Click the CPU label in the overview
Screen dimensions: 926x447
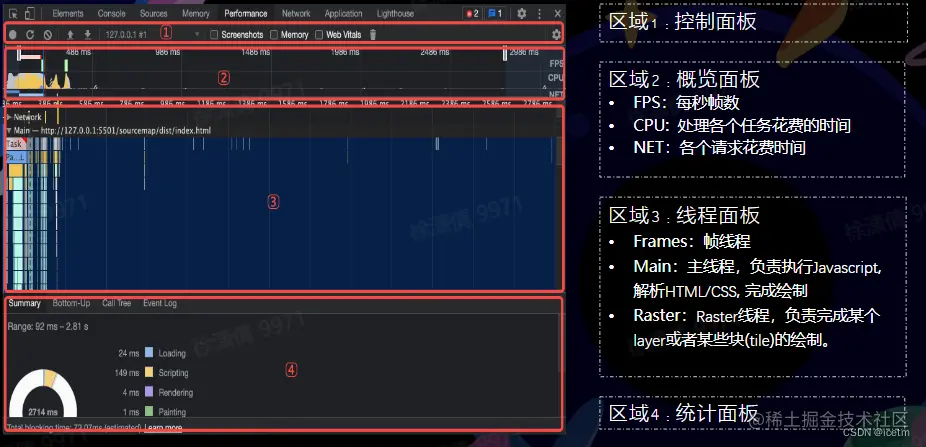point(555,77)
